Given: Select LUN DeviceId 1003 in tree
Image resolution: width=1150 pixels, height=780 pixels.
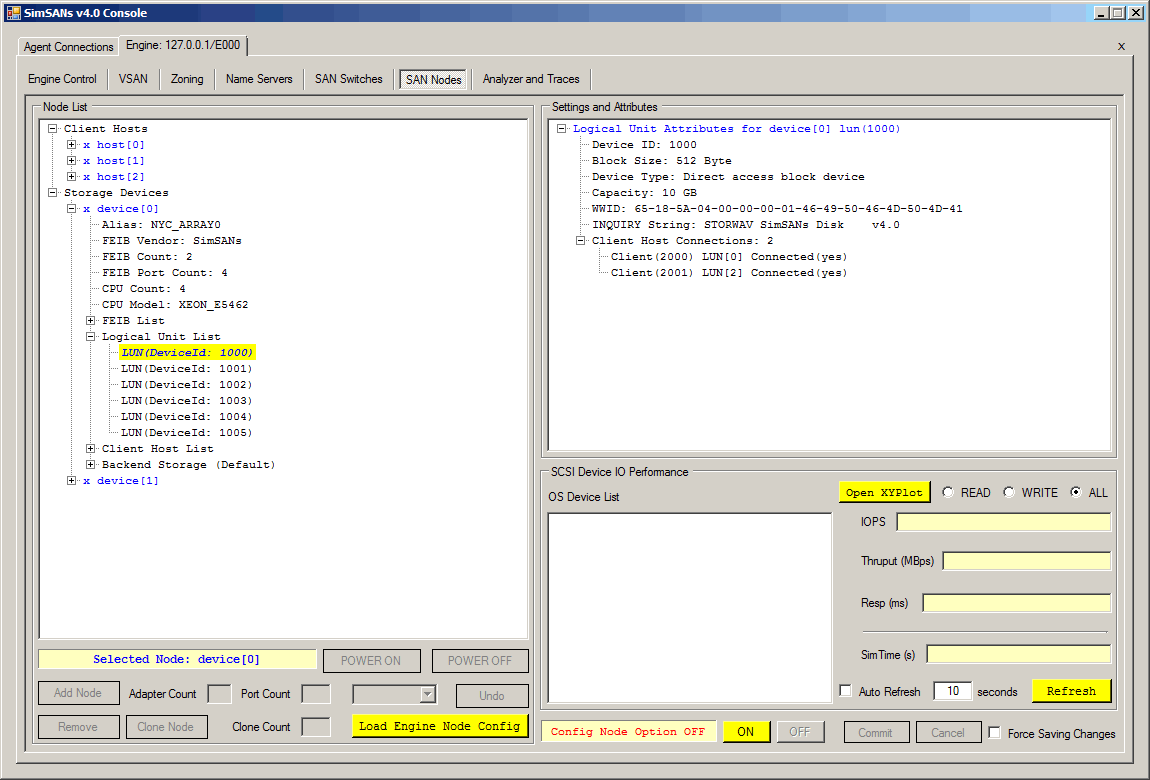Looking at the screenshot, I should [x=186, y=401].
